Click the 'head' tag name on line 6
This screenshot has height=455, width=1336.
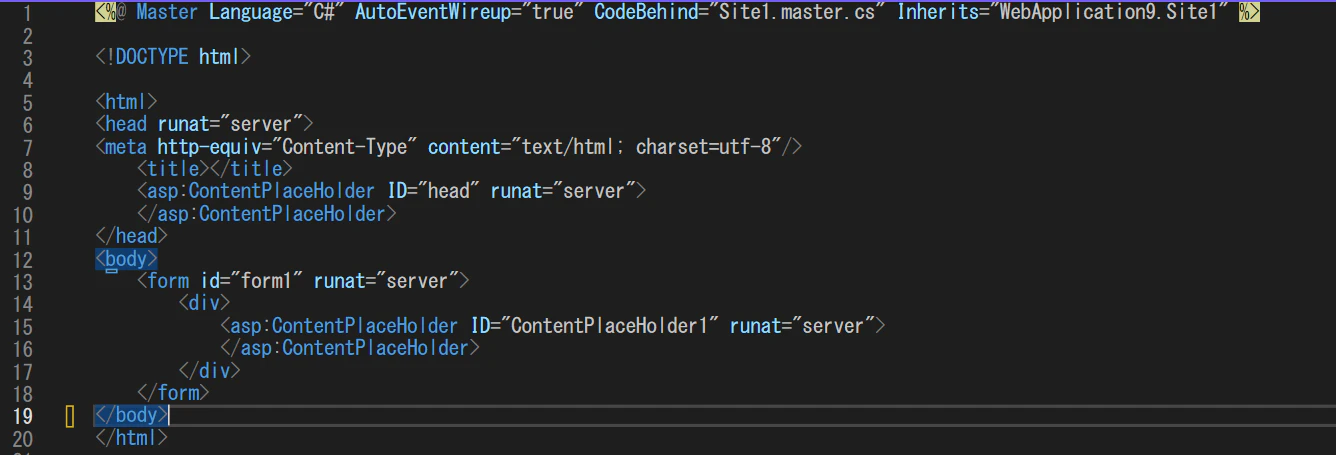pos(126,124)
